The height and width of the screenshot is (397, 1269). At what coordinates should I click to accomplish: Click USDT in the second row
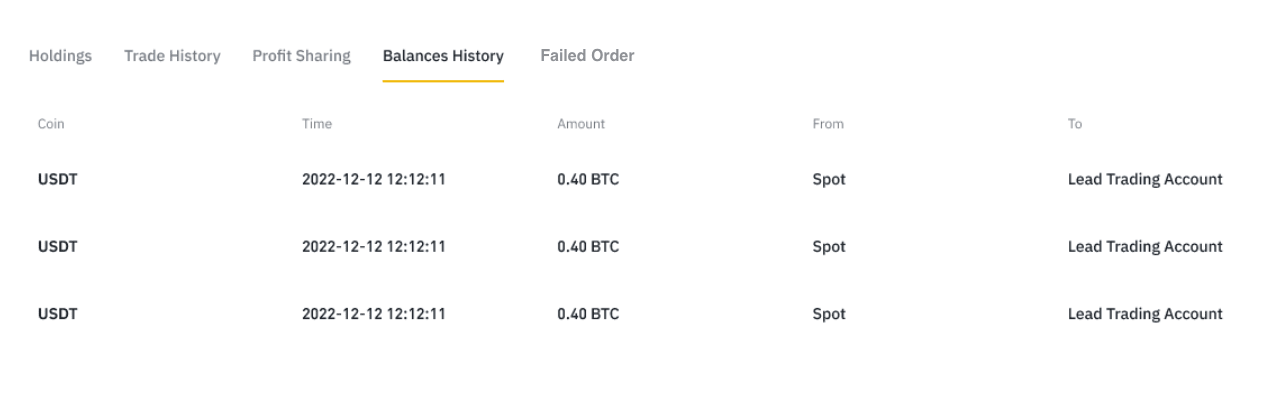click(57, 247)
